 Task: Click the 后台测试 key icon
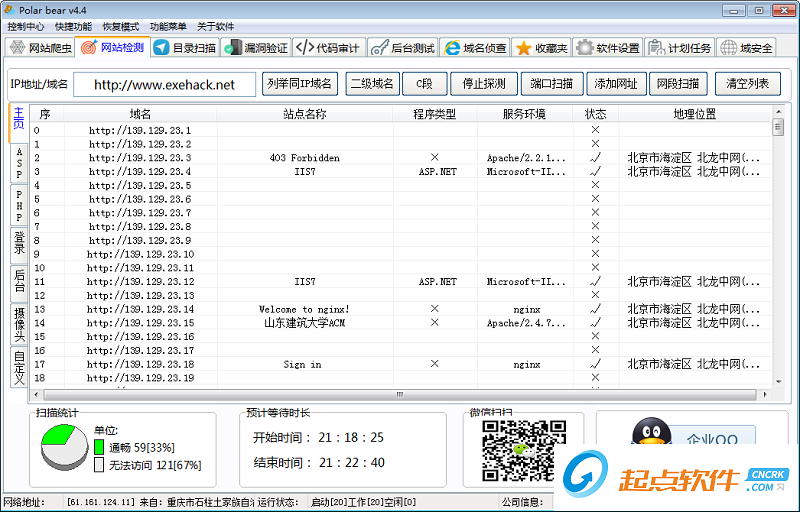click(x=380, y=48)
